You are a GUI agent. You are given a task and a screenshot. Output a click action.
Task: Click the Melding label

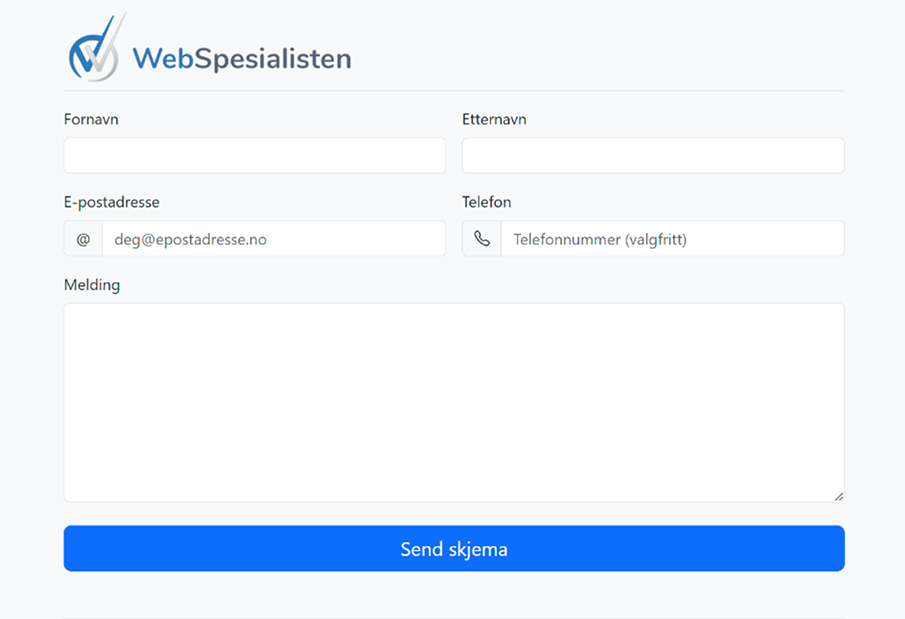(x=92, y=285)
